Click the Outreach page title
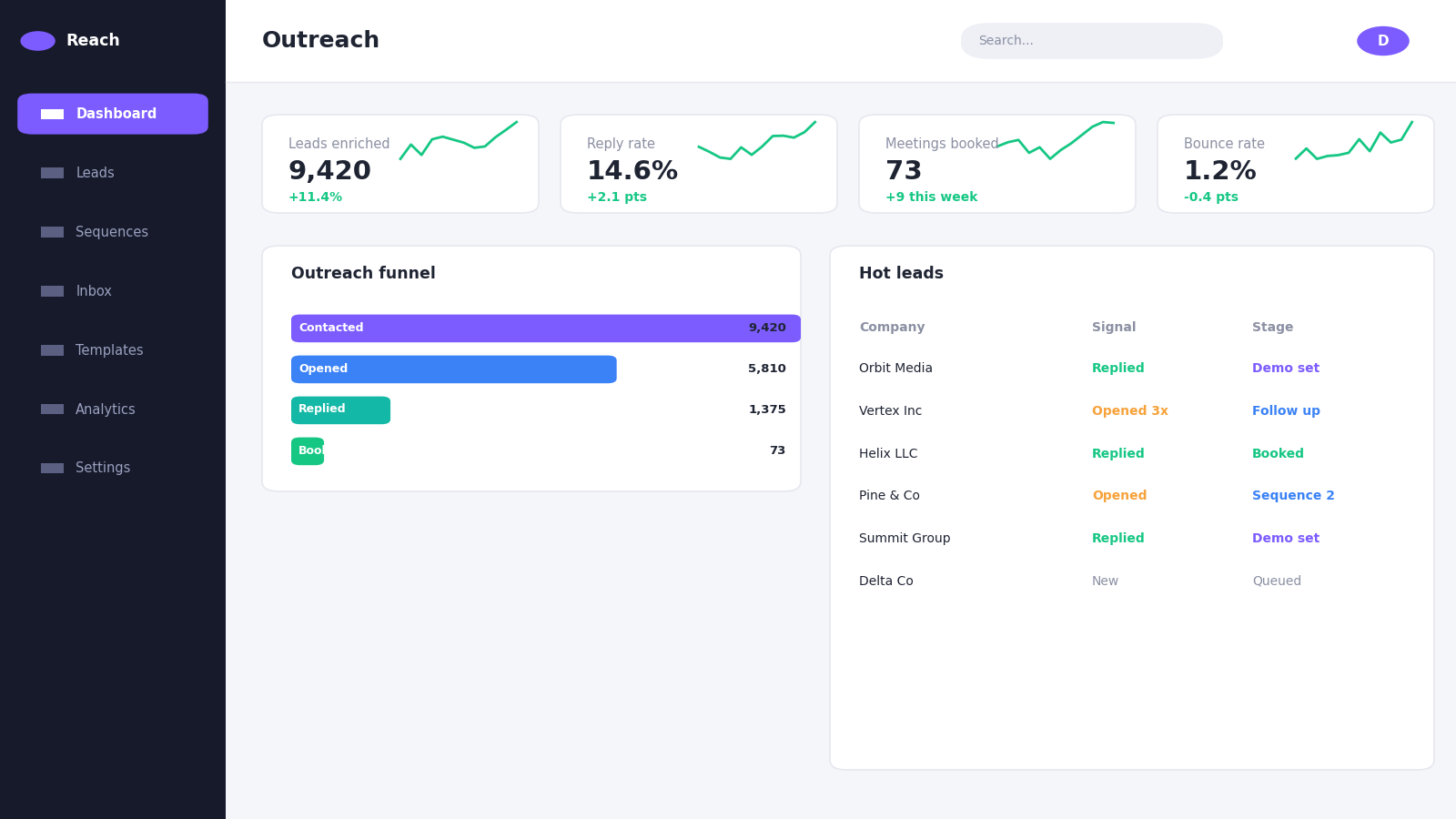 (x=320, y=41)
